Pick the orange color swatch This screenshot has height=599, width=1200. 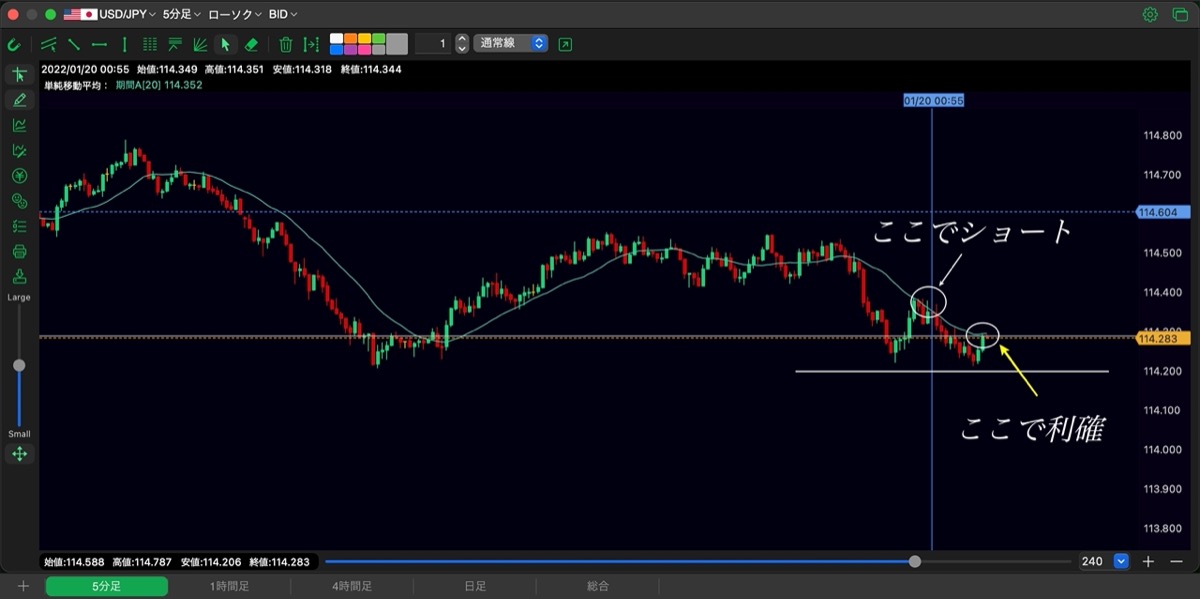350,38
